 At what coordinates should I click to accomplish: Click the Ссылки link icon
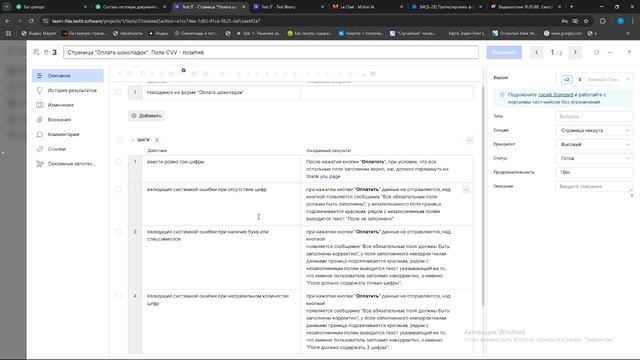coord(40,149)
